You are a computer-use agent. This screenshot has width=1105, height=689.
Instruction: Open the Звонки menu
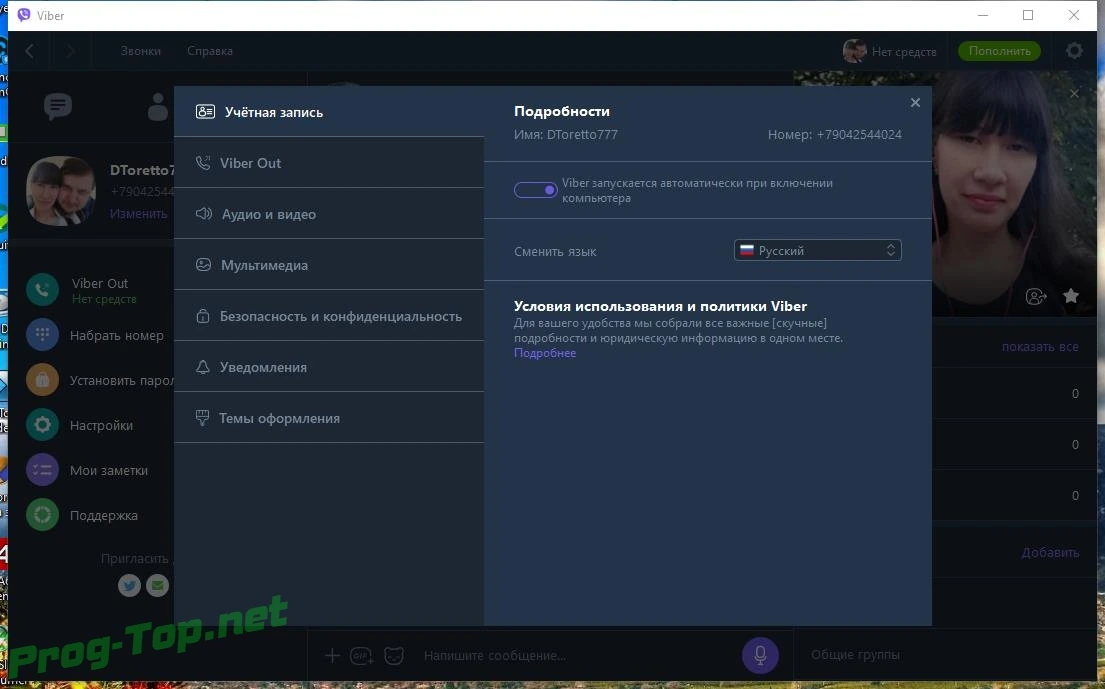click(x=140, y=51)
